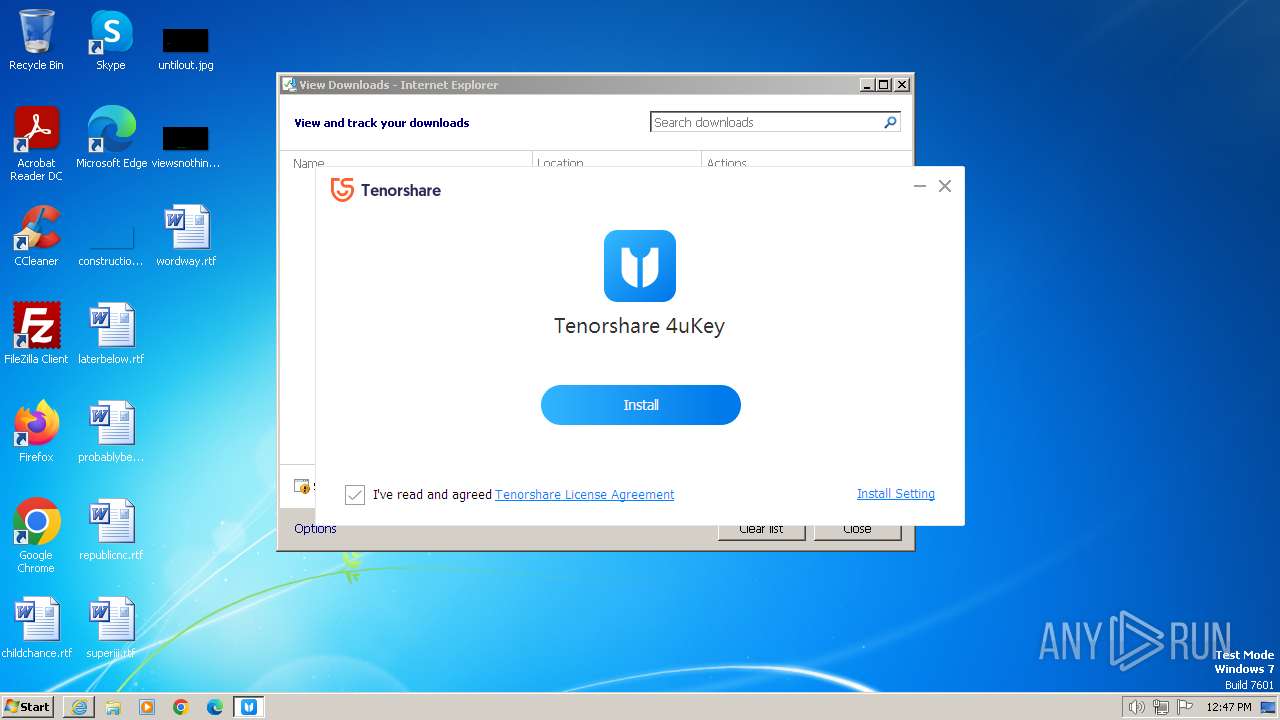Select republicnc.rtf desktop file
This screenshot has height=720, width=1280.
tap(111, 530)
